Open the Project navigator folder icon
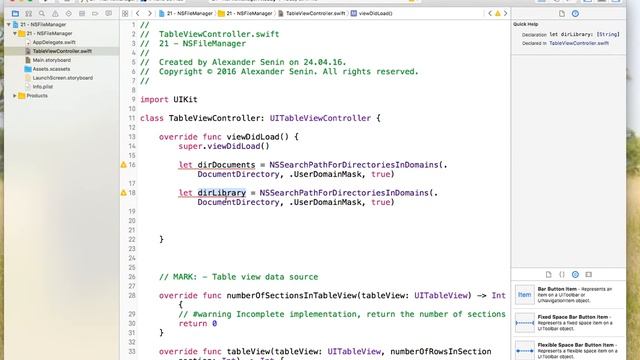 [x=15, y=13]
